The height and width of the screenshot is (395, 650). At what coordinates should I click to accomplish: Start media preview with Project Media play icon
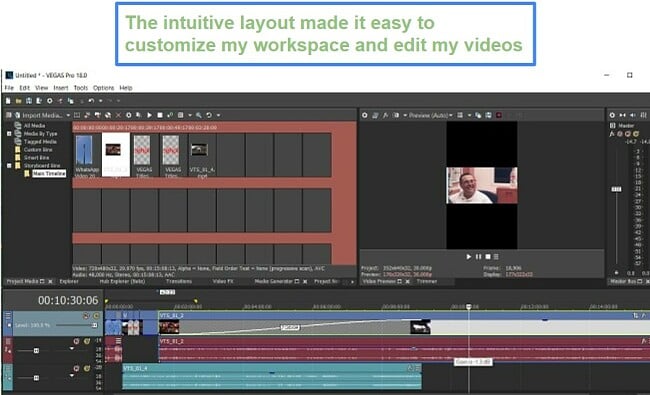149,115
